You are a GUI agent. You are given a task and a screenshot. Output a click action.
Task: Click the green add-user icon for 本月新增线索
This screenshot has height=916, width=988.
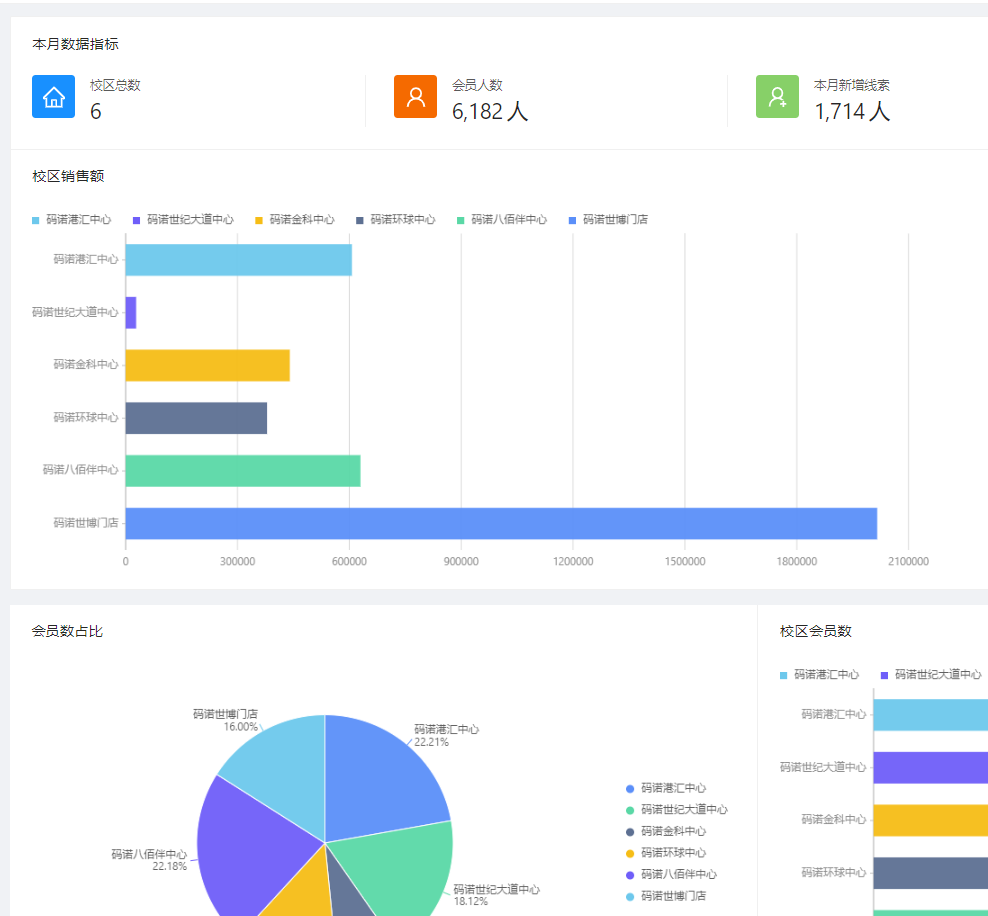click(777, 96)
